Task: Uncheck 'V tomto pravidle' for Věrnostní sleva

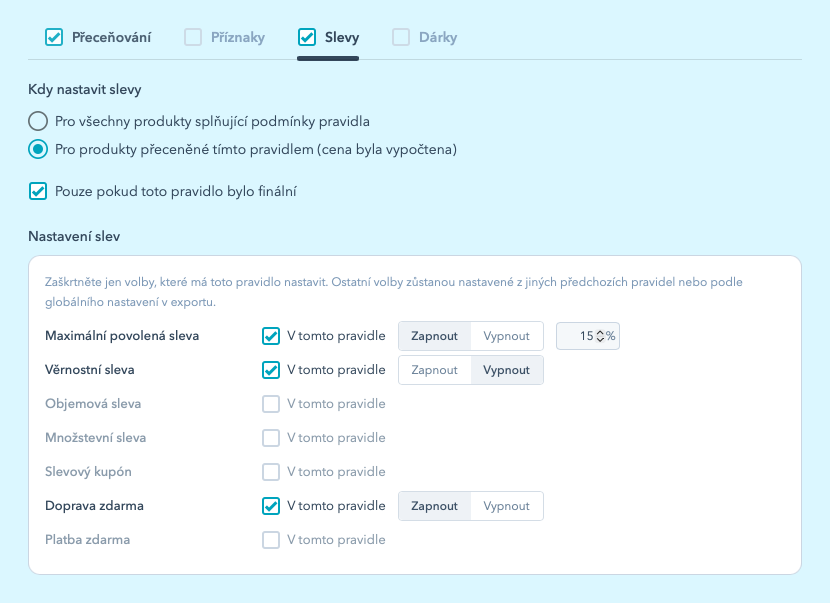Action: 271,370
